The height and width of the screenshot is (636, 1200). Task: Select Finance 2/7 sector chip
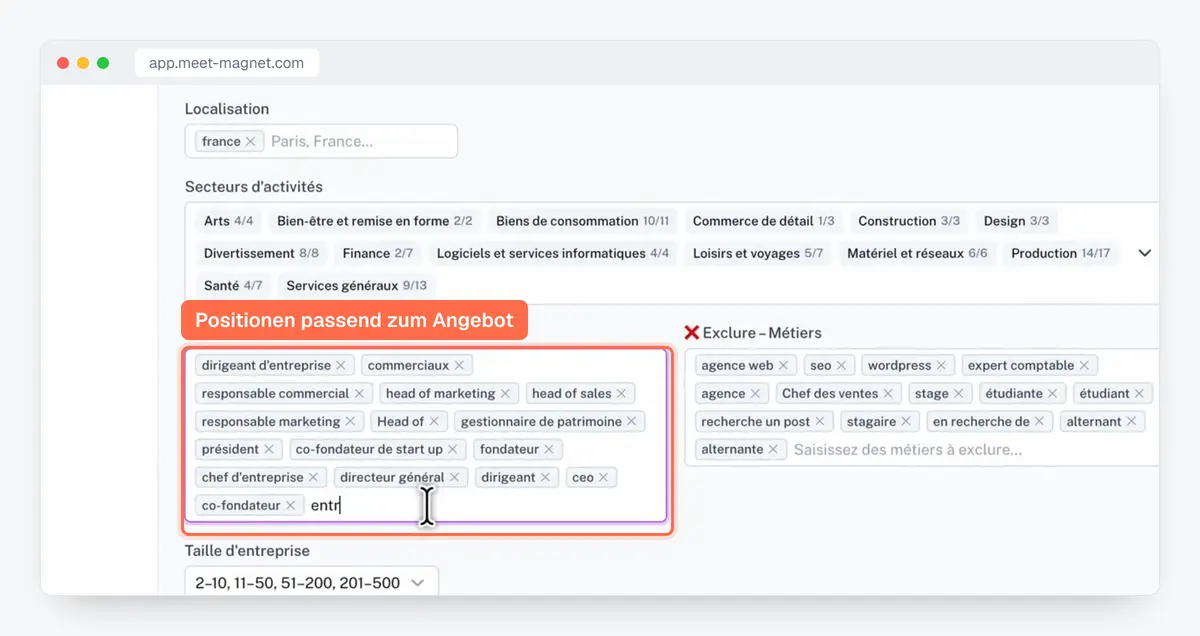pyautogui.click(x=377, y=253)
